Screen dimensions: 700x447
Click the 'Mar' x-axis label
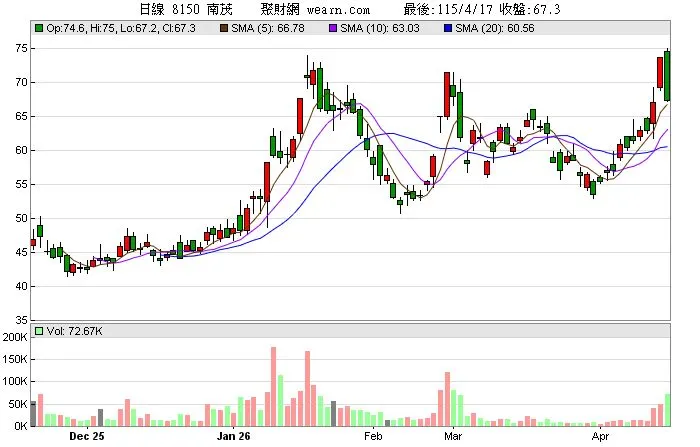pos(453,436)
